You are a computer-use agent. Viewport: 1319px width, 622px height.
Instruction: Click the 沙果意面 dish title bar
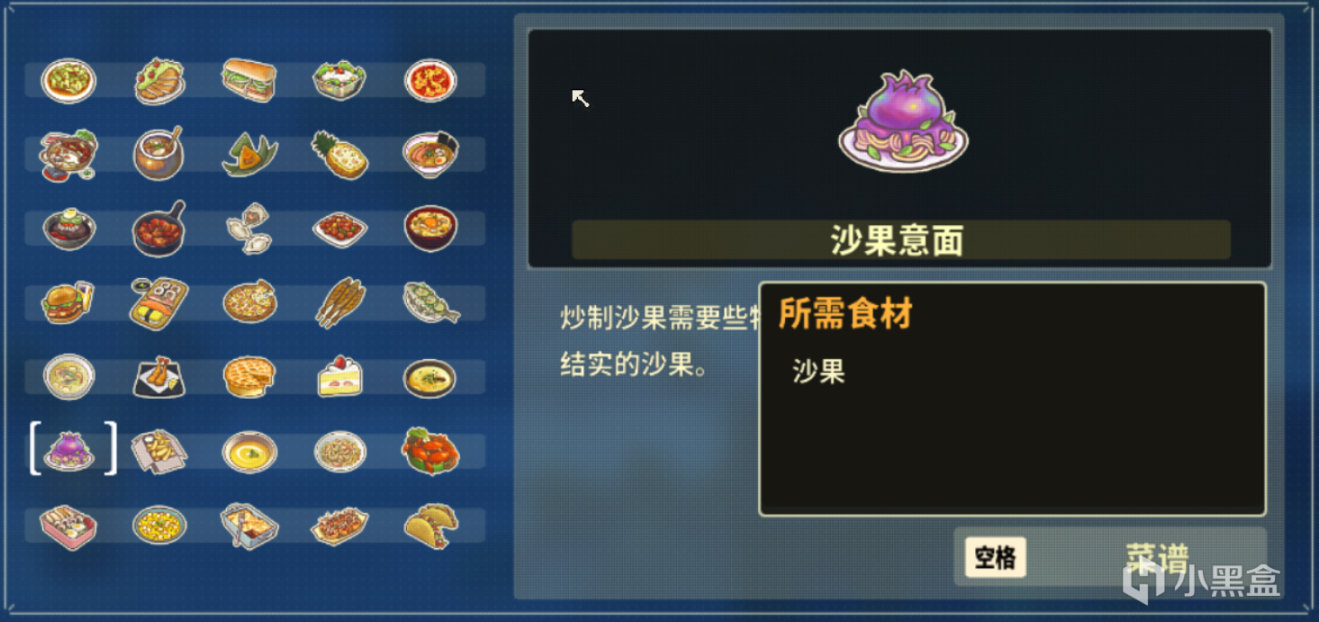tap(901, 240)
